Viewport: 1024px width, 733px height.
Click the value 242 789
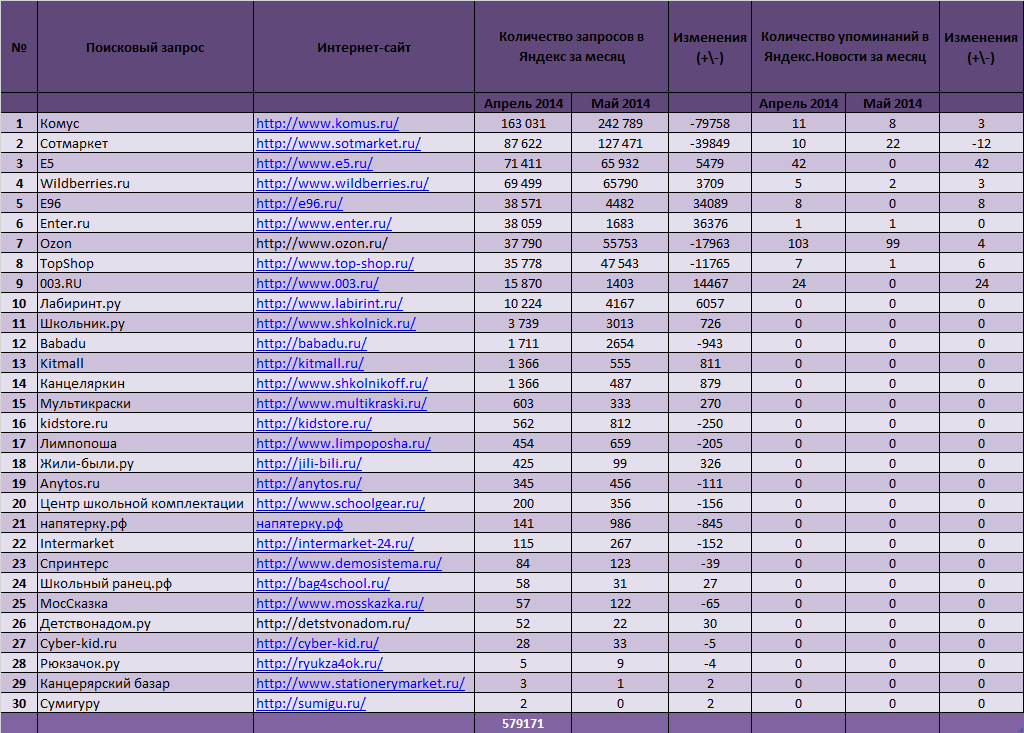point(620,123)
